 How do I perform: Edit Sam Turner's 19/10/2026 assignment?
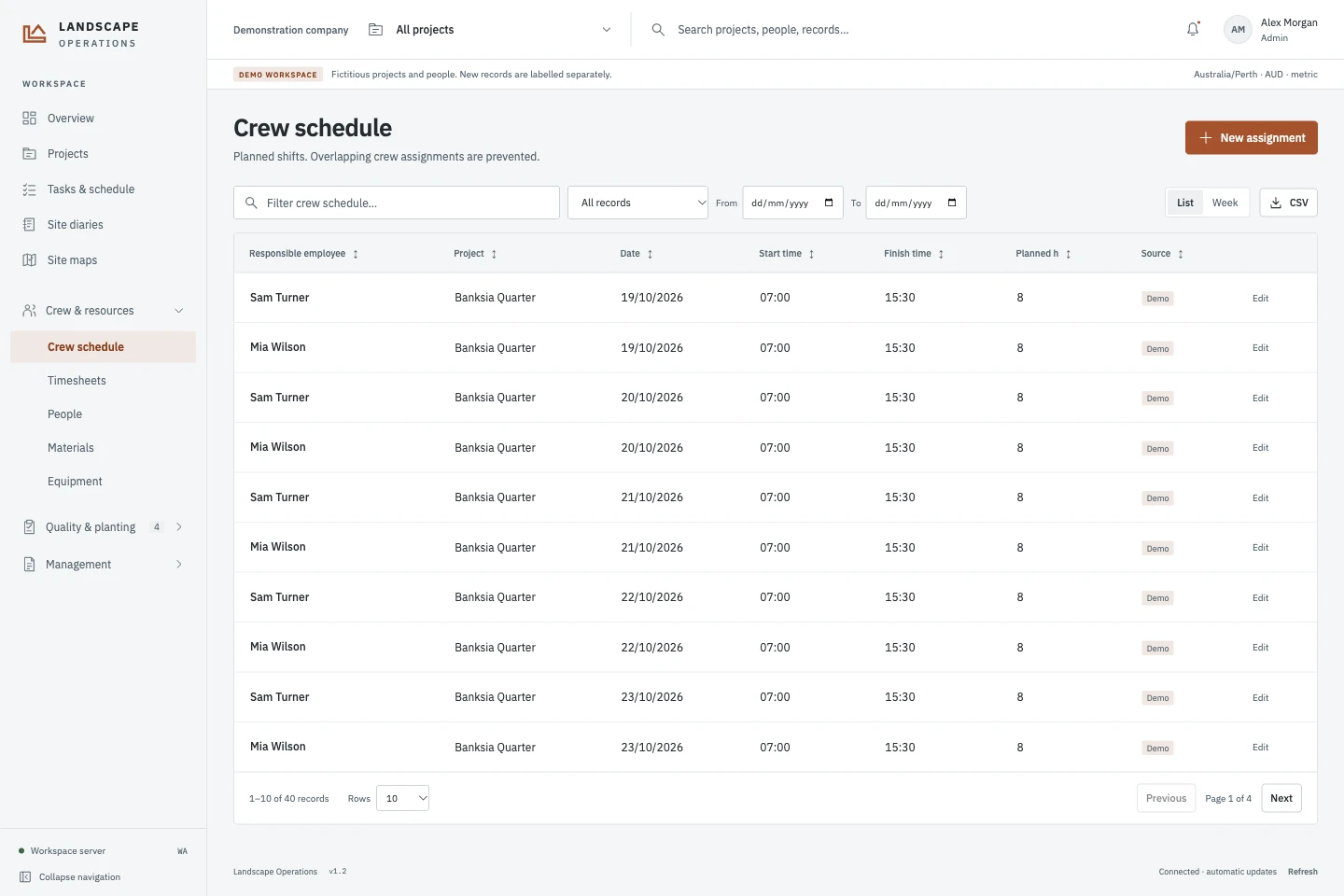[x=1260, y=299]
